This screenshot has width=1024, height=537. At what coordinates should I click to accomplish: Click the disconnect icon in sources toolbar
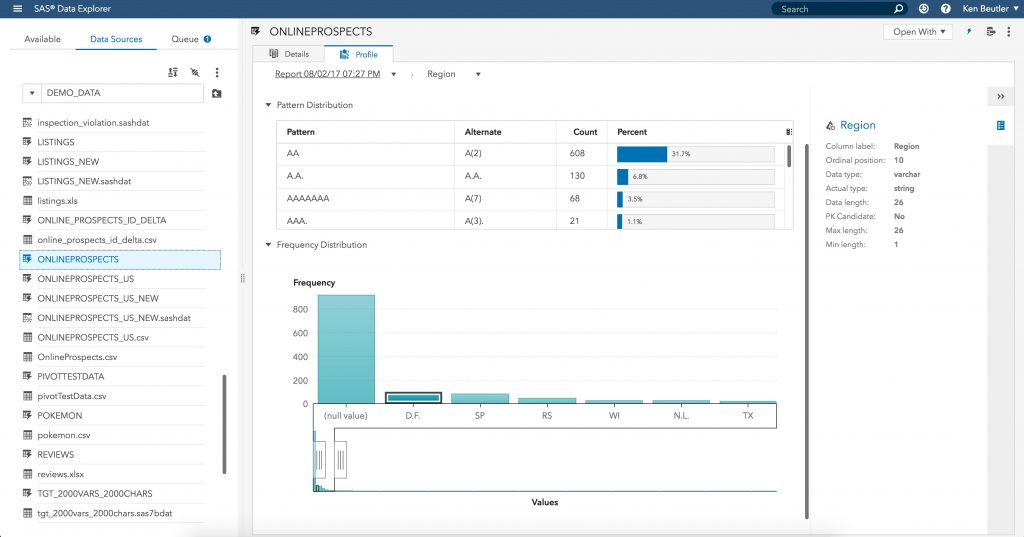click(195, 72)
